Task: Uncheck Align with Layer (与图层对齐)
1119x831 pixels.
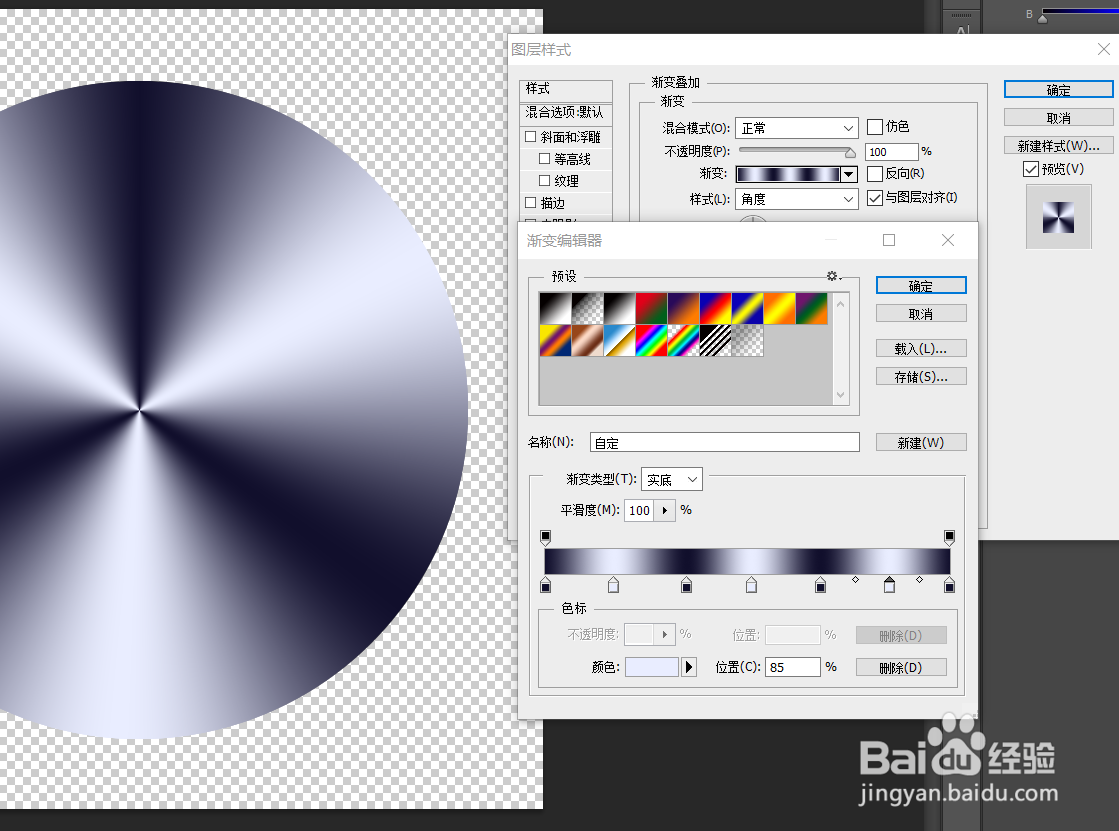Action: pos(875,198)
